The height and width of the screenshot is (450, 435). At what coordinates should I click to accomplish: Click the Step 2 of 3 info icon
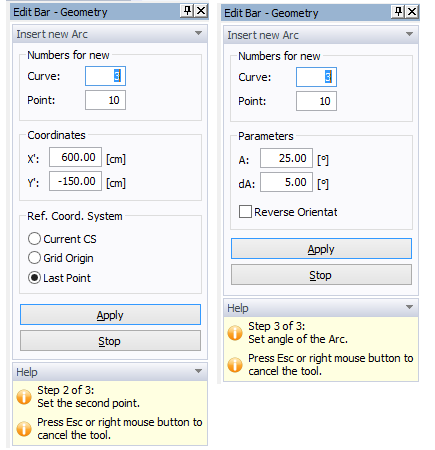(24, 397)
